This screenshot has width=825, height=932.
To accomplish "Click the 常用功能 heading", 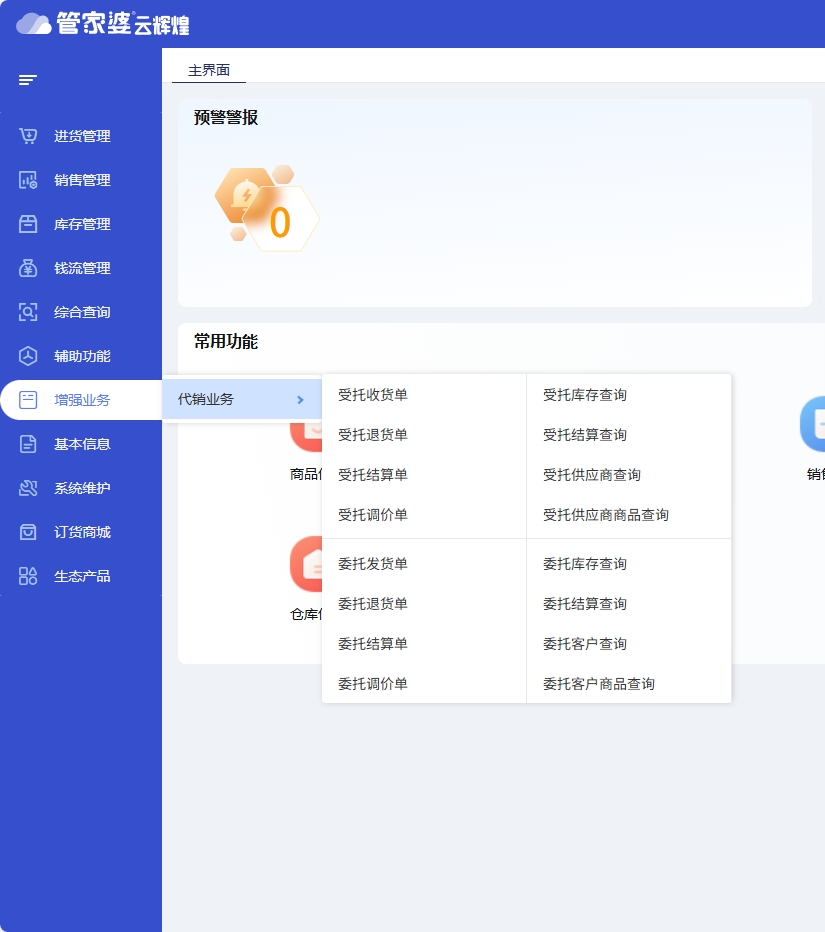I will click(226, 342).
